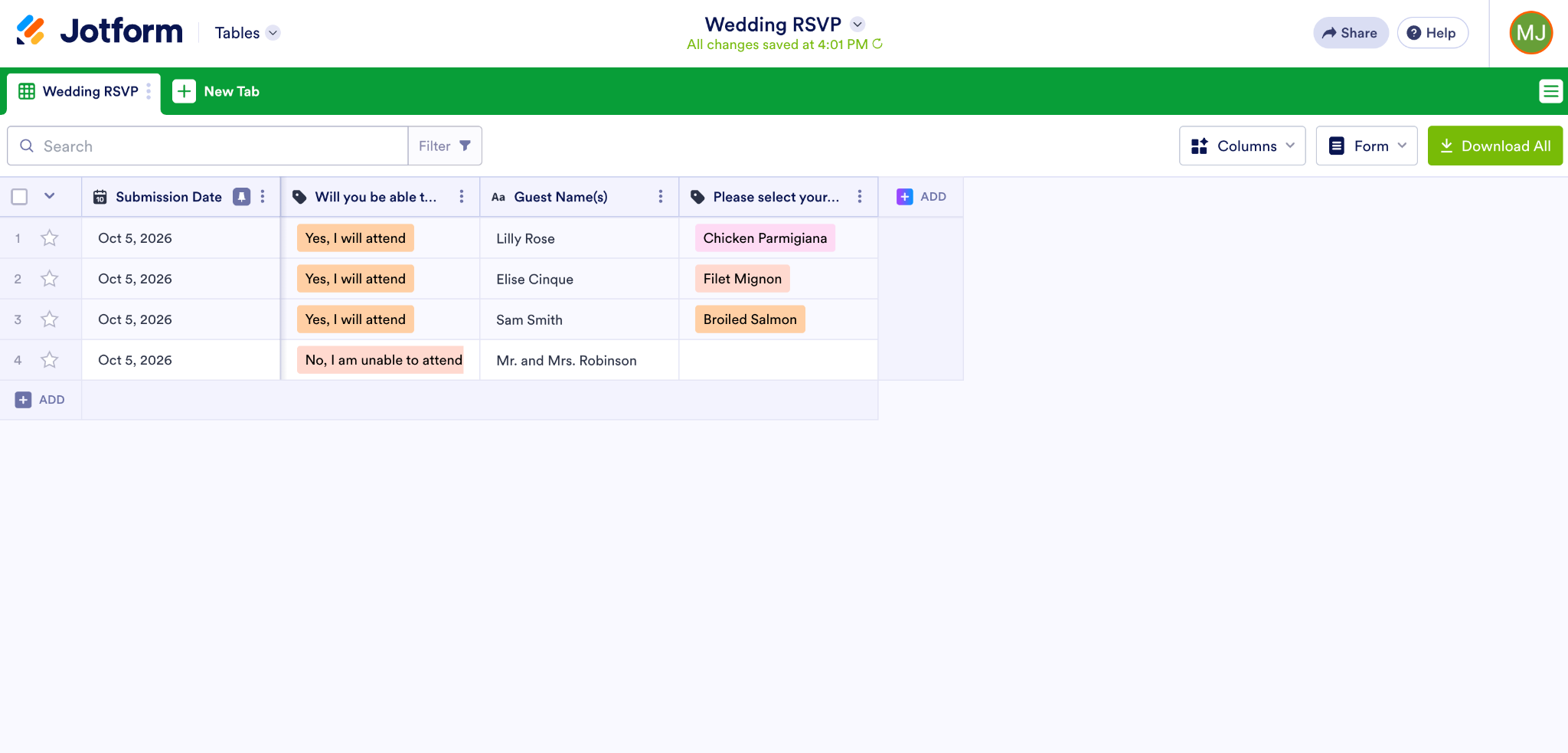Switch to the Wedding RSVP tab
1568x753 pixels.
click(x=83, y=92)
